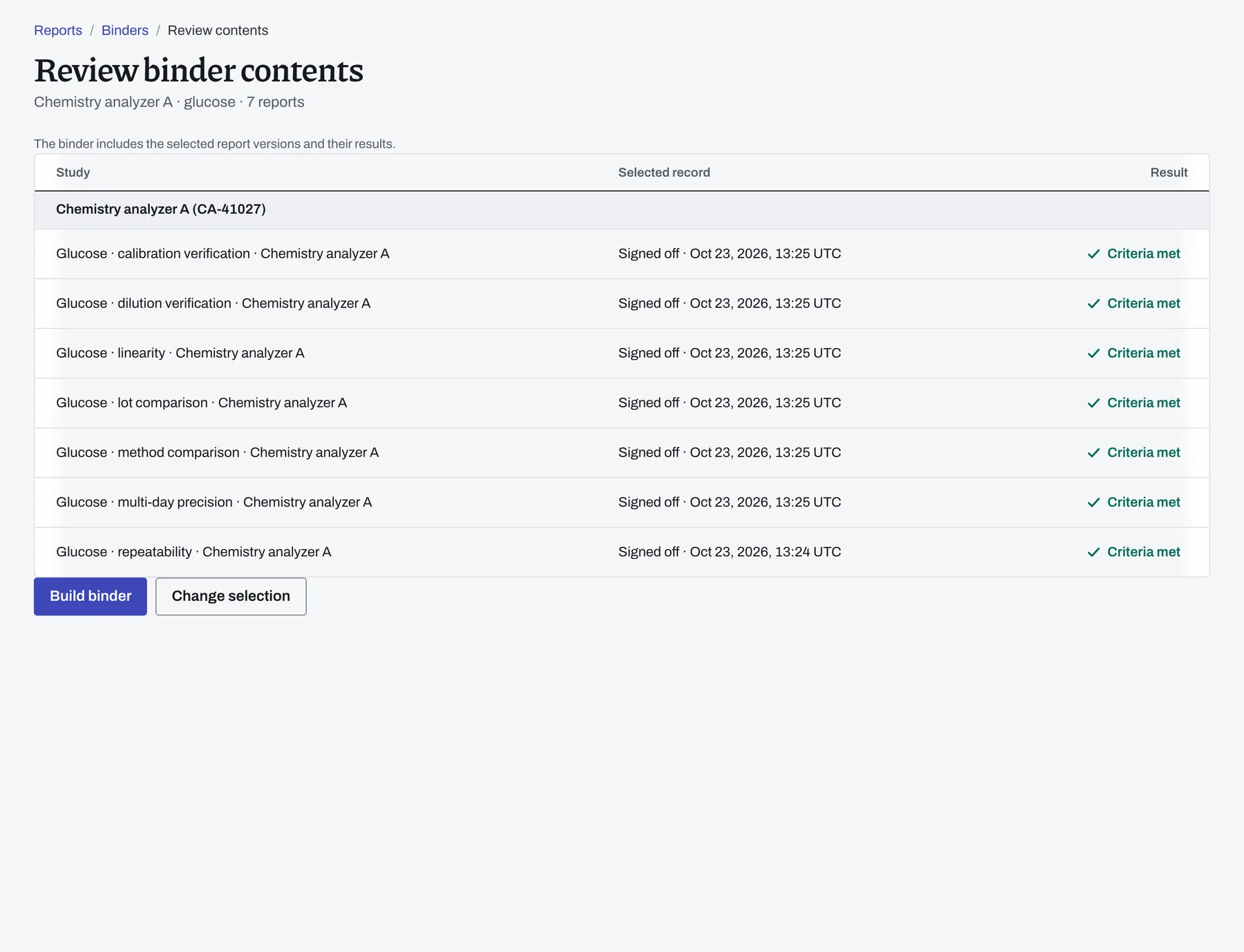Click checkmark icon in multi-day precision row
This screenshot has height=952, width=1244.
(x=1093, y=503)
